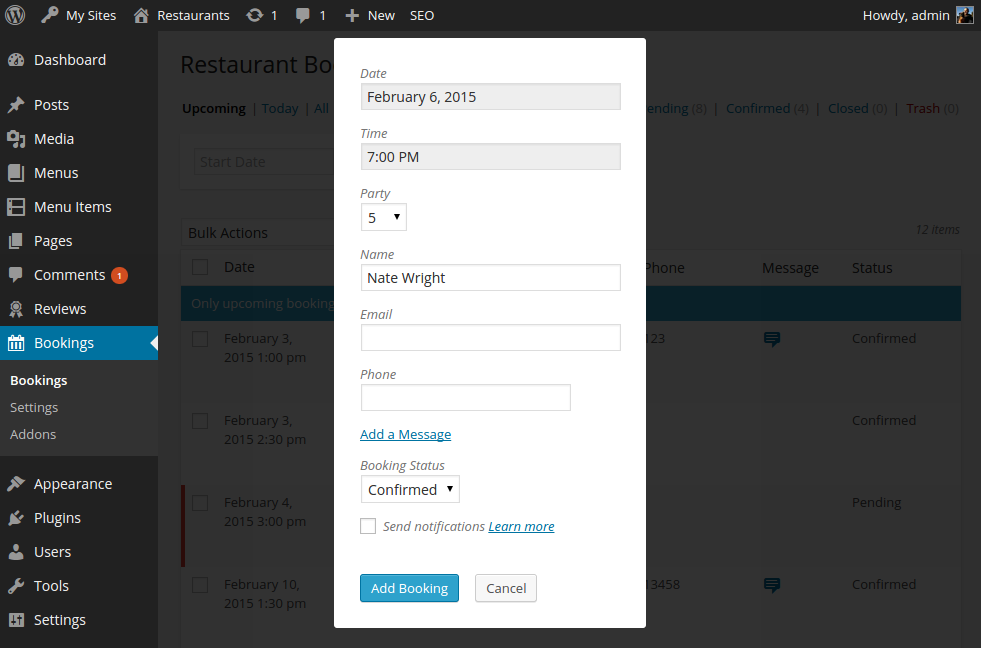981x648 pixels.
Task: Click the Reviews award icon in sidebar
Action: pos(16,309)
